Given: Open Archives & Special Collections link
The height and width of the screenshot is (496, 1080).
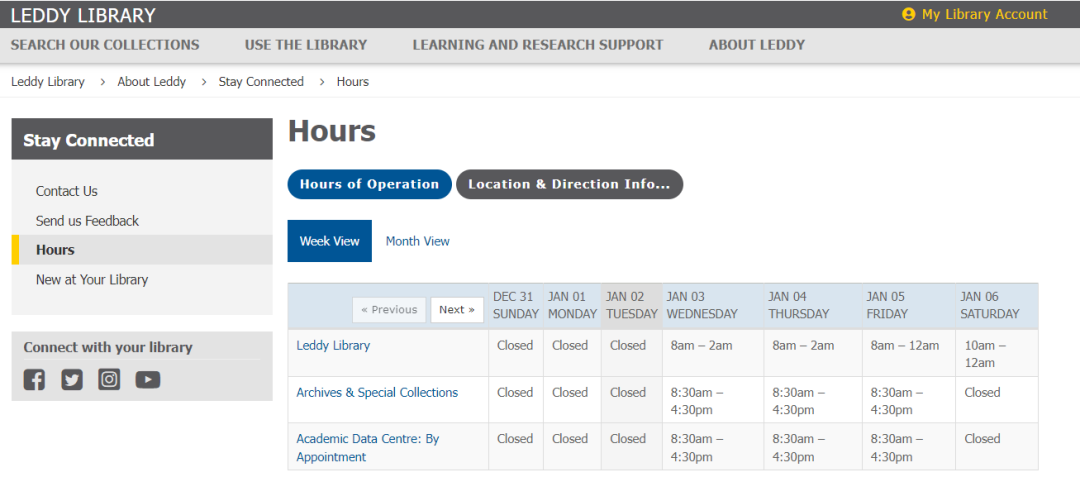Looking at the screenshot, I should pyautogui.click(x=377, y=392).
